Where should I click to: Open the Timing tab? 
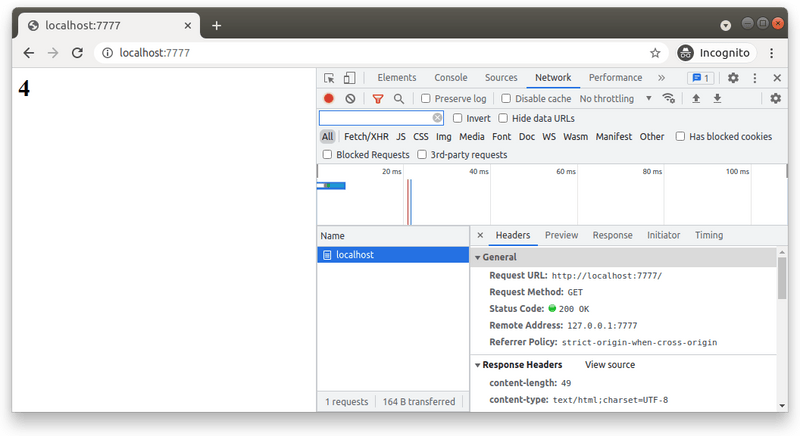pos(709,235)
